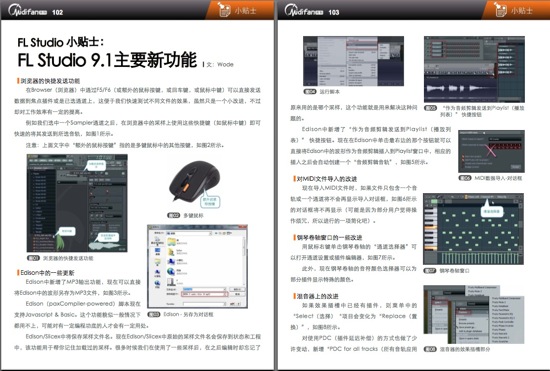Click the 图02 badge beside 多键鼠标
This screenshot has width=550, height=371.
174,216
